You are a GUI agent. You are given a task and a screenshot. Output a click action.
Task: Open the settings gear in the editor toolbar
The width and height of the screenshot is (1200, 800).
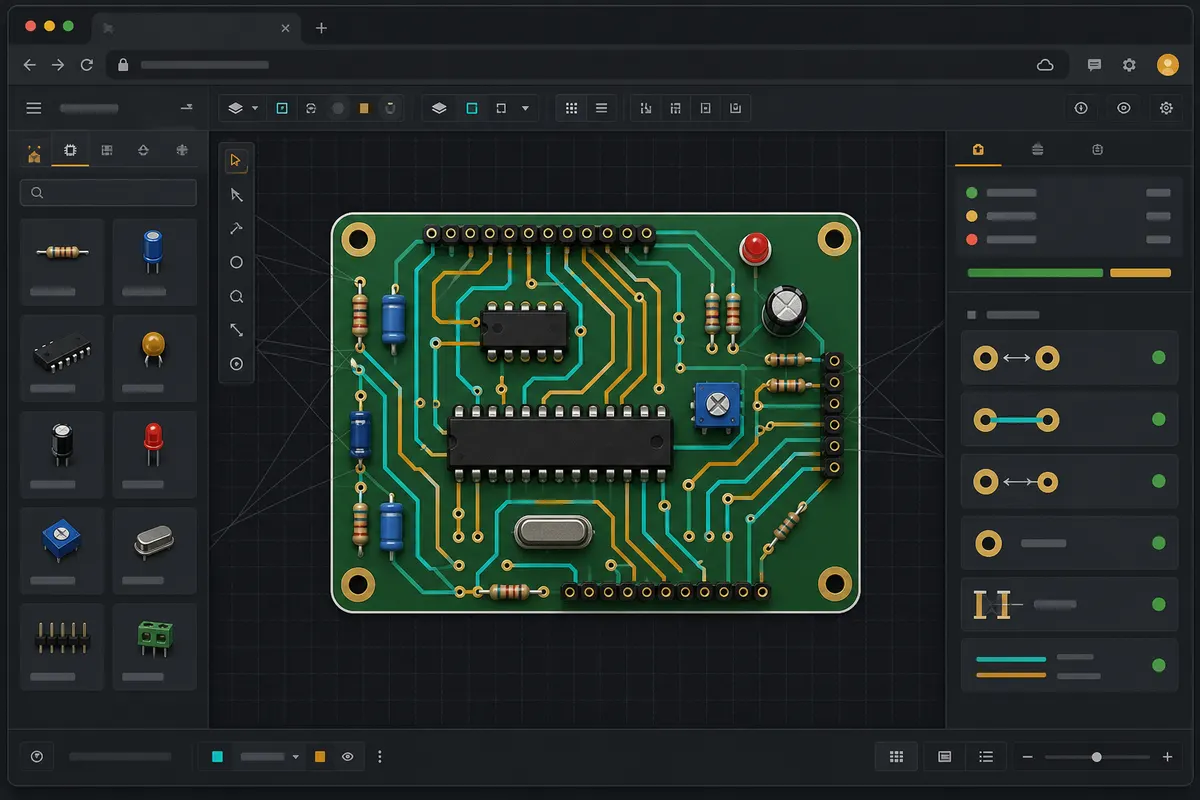pyautogui.click(x=1166, y=108)
